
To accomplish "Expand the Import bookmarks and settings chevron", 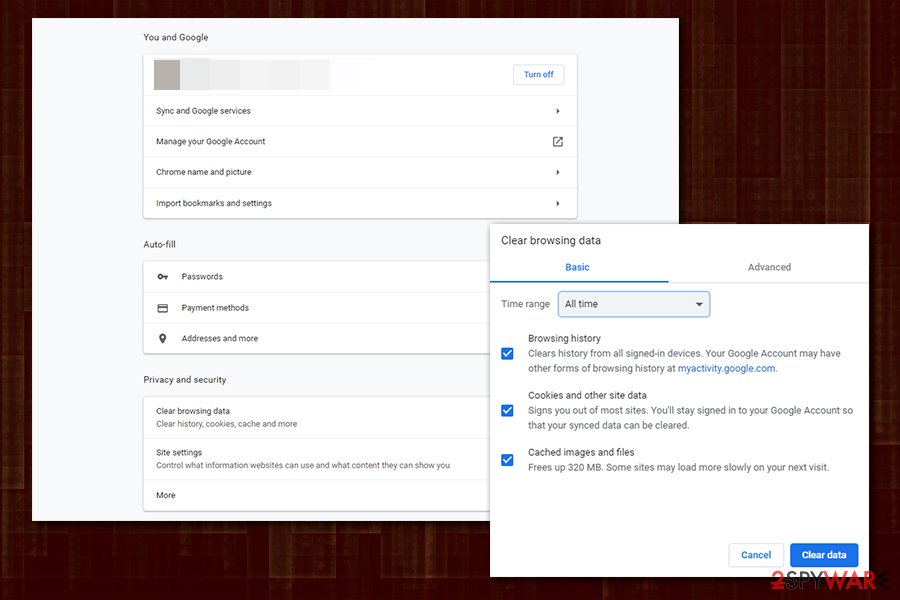I will pos(557,203).
